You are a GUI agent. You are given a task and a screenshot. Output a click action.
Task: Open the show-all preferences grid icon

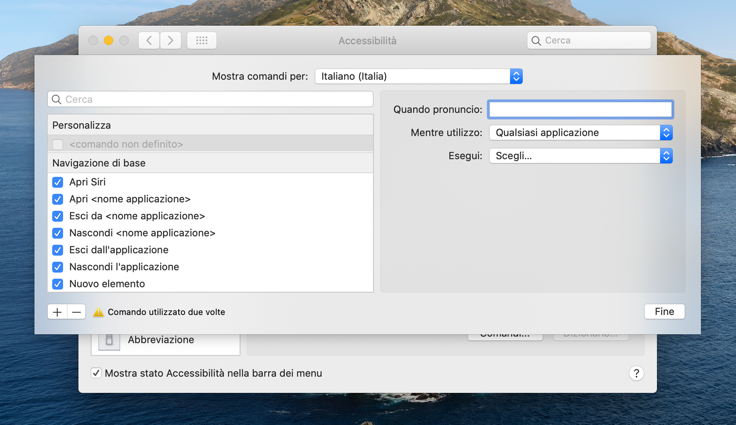coord(202,40)
